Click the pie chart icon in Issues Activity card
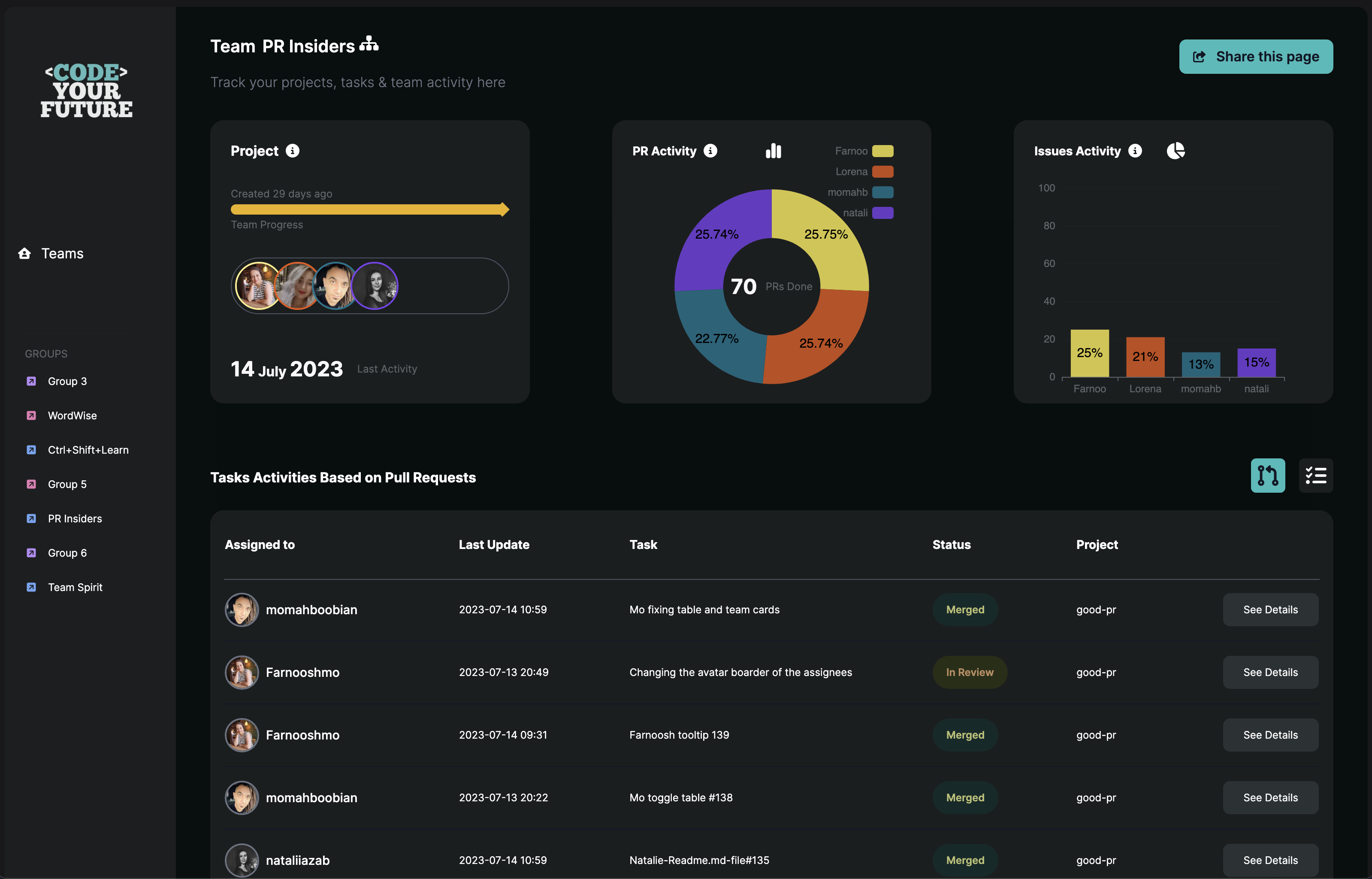The width and height of the screenshot is (1372, 879). click(x=1176, y=151)
